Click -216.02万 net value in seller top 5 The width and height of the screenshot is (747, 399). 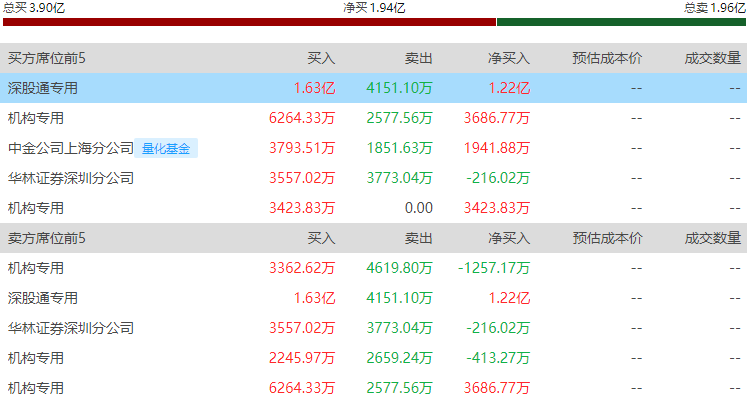pos(498,328)
